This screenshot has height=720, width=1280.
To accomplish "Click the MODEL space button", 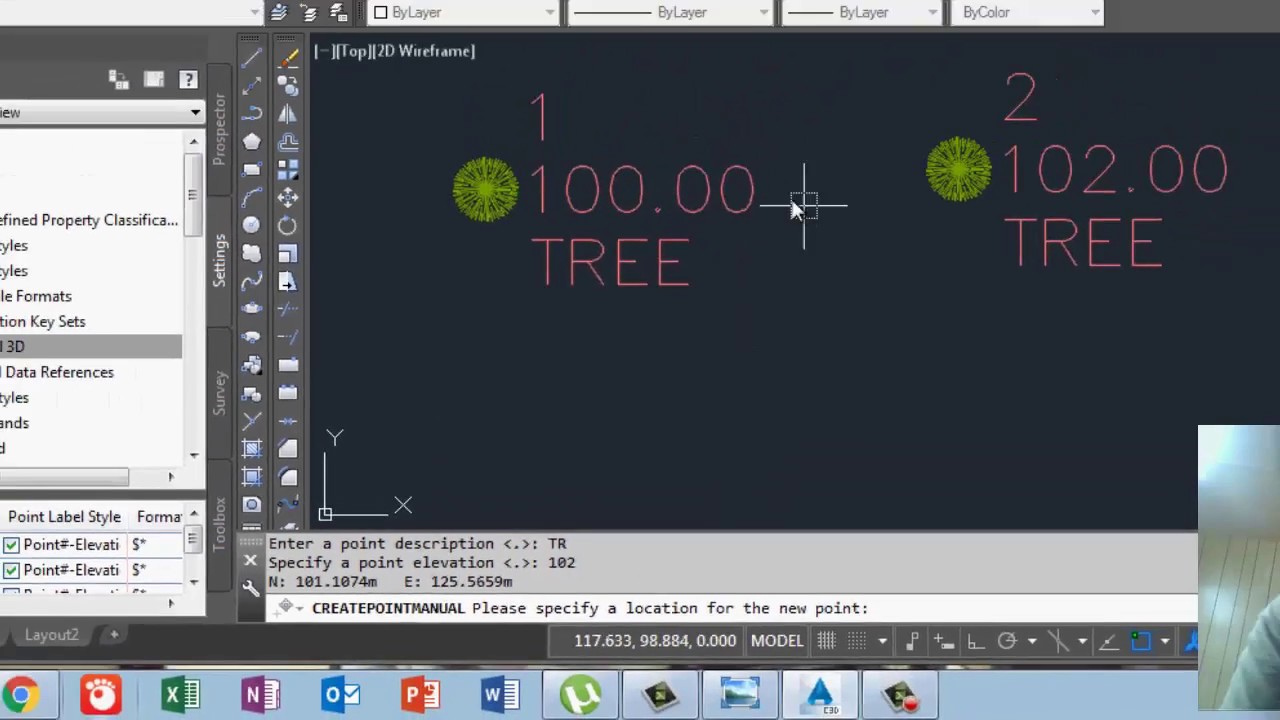I will tap(776, 641).
